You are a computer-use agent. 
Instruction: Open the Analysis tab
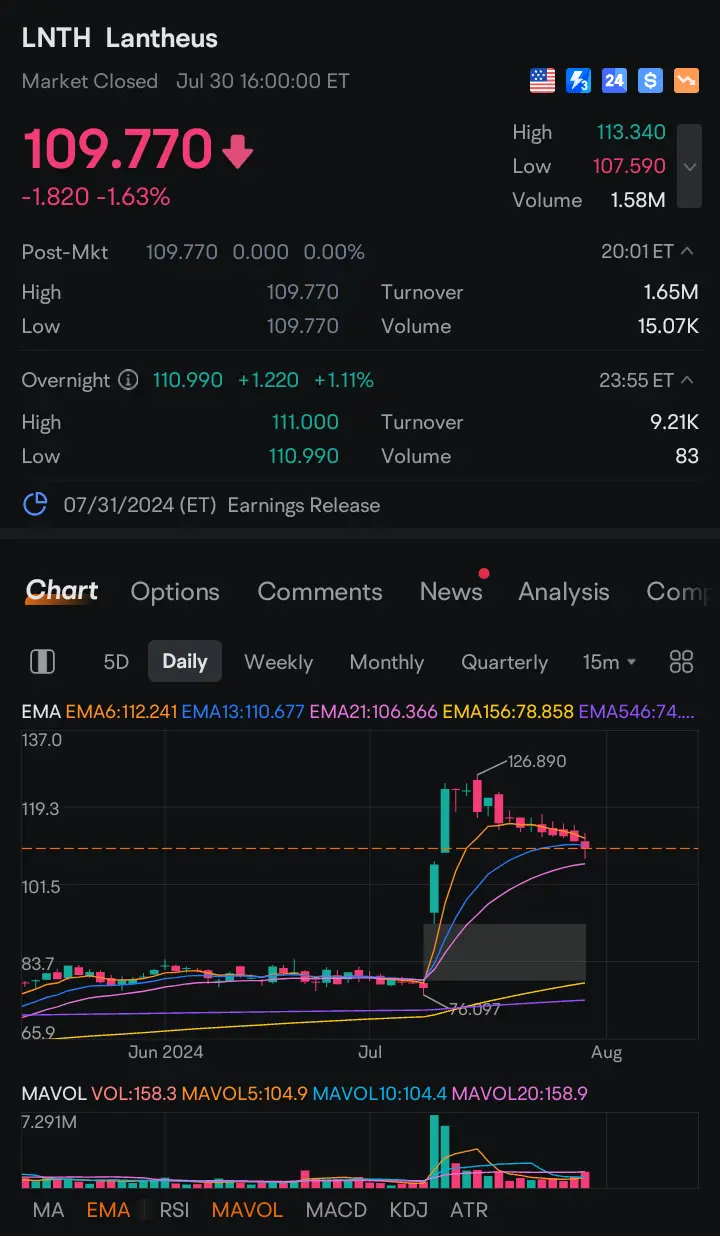pos(564,592)
